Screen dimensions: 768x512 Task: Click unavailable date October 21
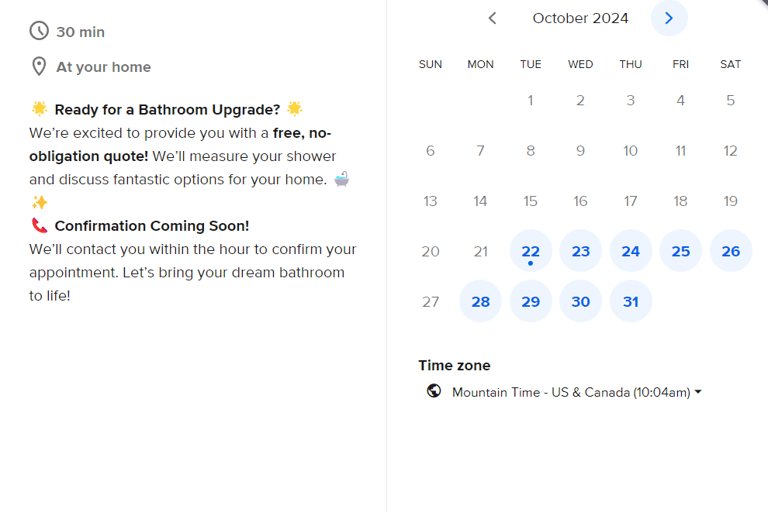480,251
